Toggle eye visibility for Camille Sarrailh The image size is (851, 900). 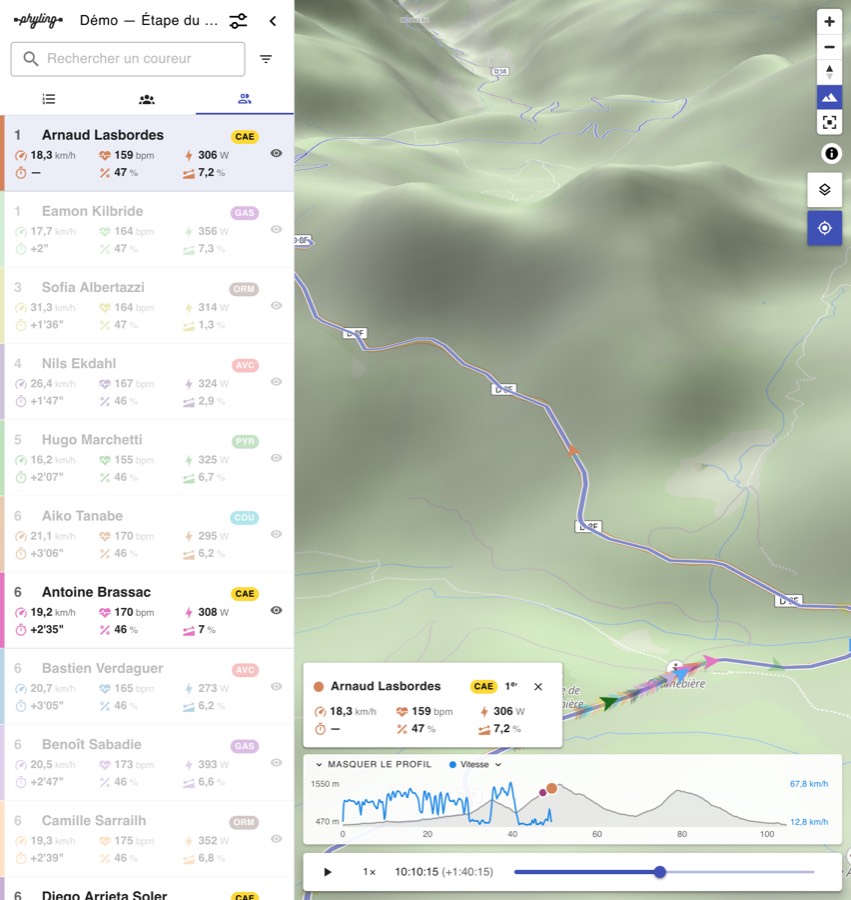[276, 839]
